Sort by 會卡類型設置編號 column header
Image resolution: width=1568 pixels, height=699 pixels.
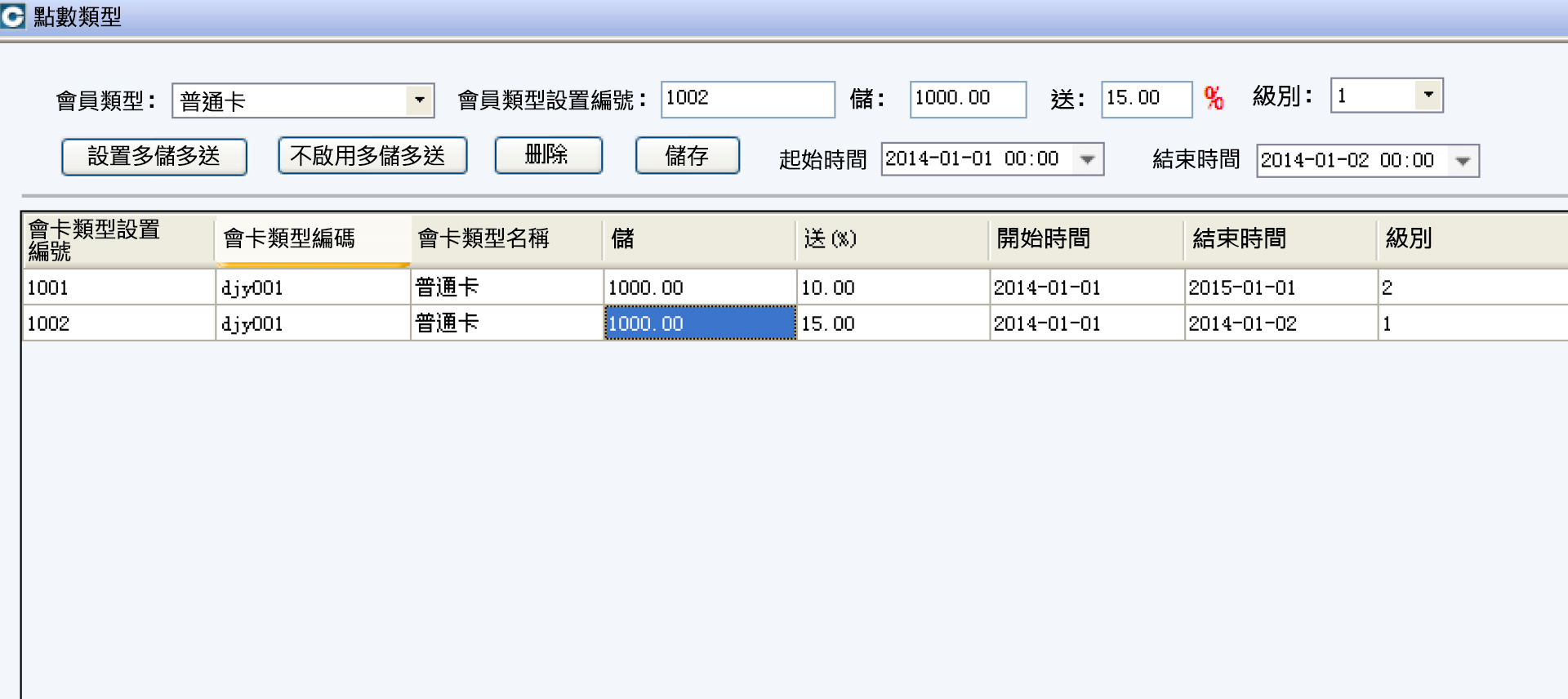pyautogui.click(x=118, y=239)
